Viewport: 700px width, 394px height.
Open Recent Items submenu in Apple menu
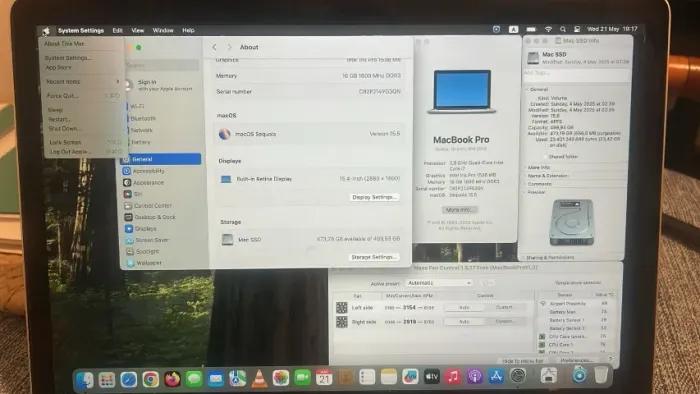pyautogui.click(x=83, y=82)
